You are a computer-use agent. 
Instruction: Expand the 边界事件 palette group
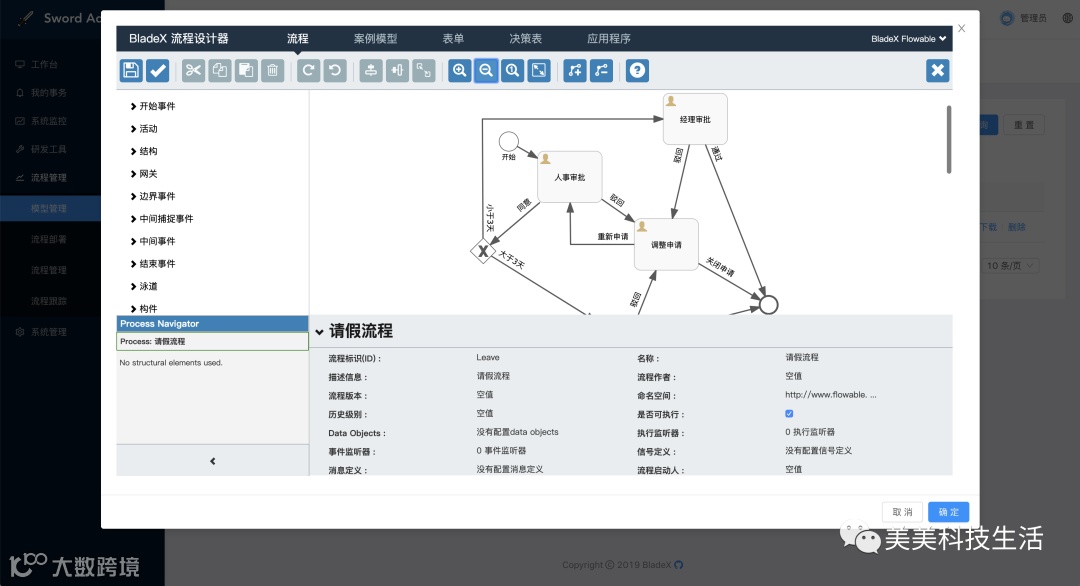pyautogui.click(x=153, y=196)
